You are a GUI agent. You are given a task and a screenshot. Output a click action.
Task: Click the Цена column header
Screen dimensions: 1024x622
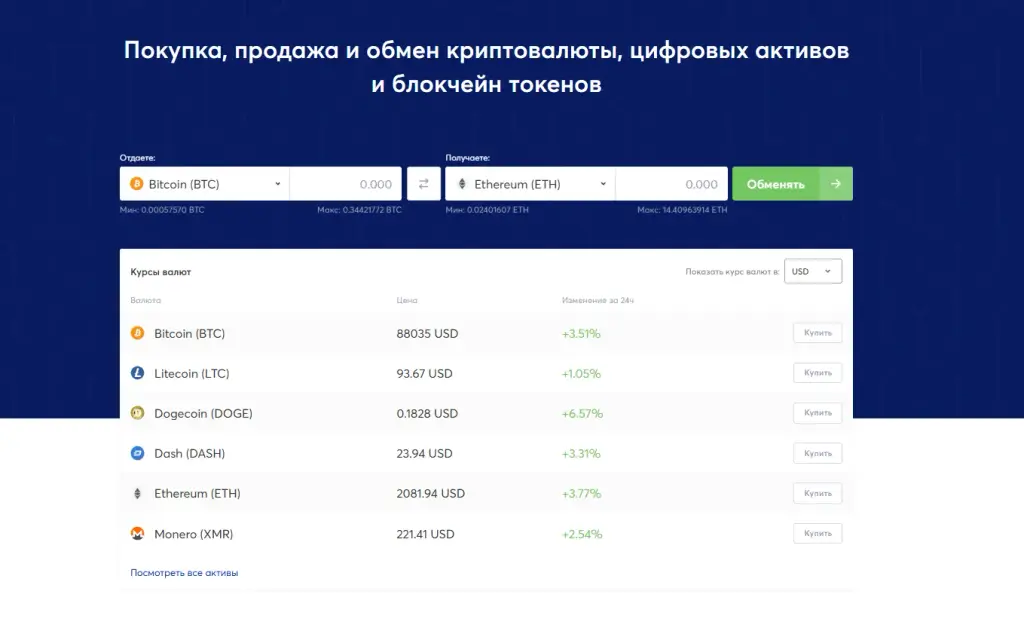pos(407,300)
